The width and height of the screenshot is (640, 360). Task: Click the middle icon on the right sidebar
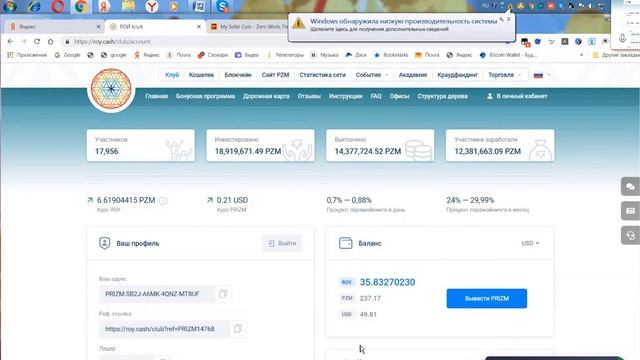click(630, 211)
